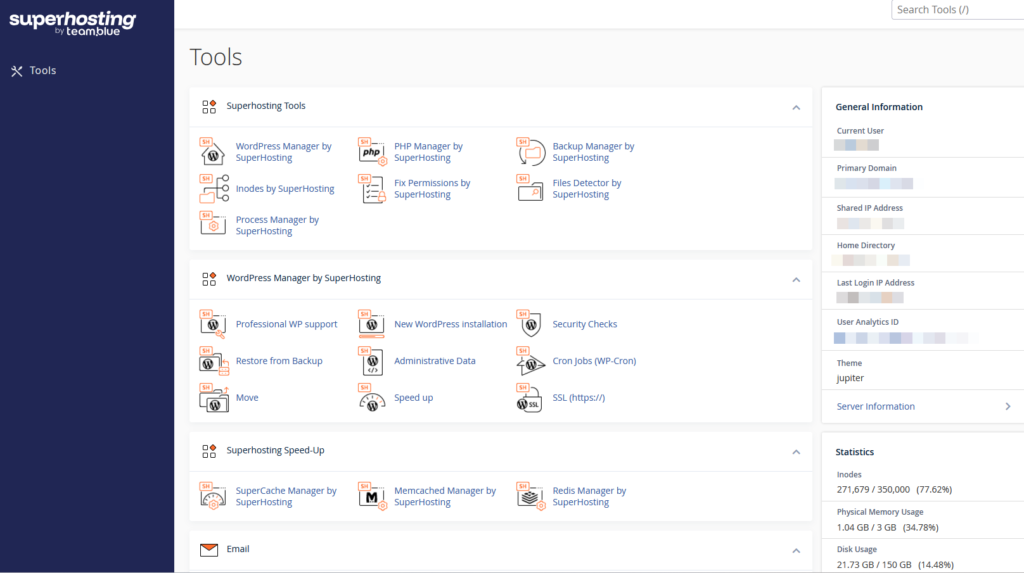Open the WordPress Manager by SuperHosting icon
This screenshot has height=573, width=1024.
pyautogui.click(x=212, y=152)
